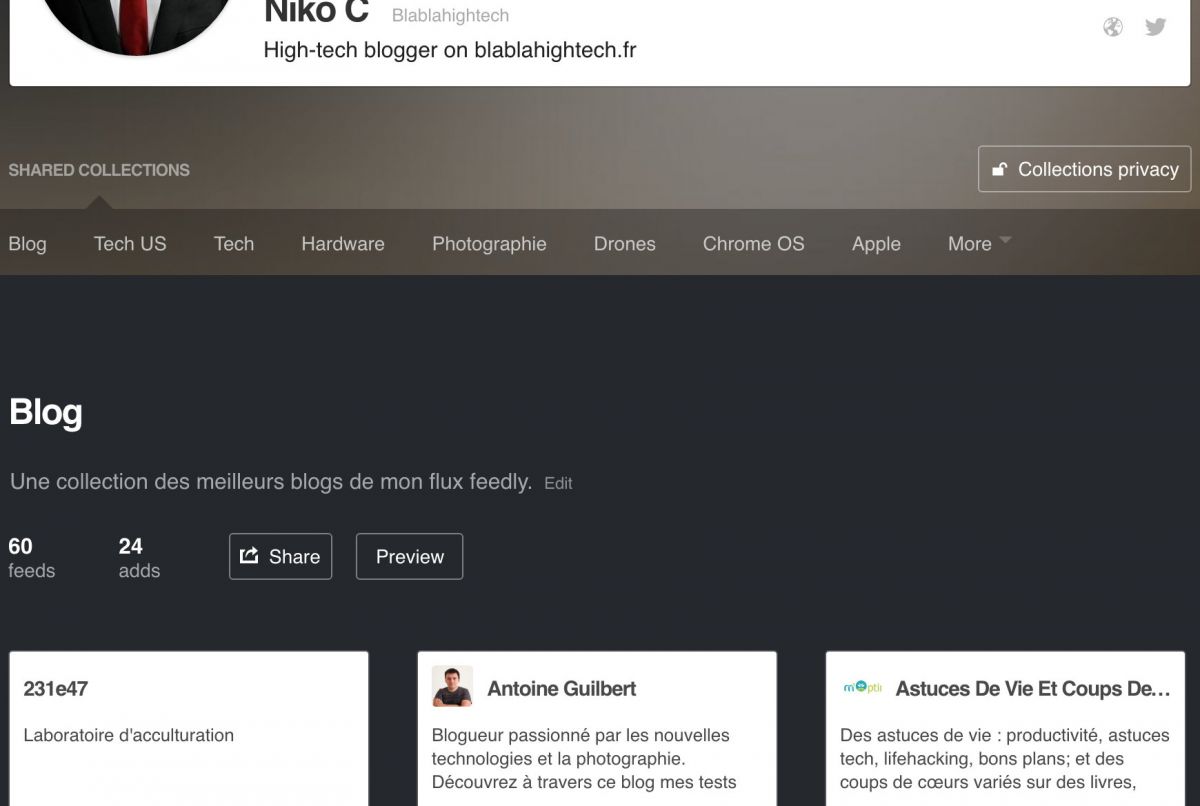The image size is (1200, 806).
Task: Switch to the Tech US tab
Action: pos(130,244)
